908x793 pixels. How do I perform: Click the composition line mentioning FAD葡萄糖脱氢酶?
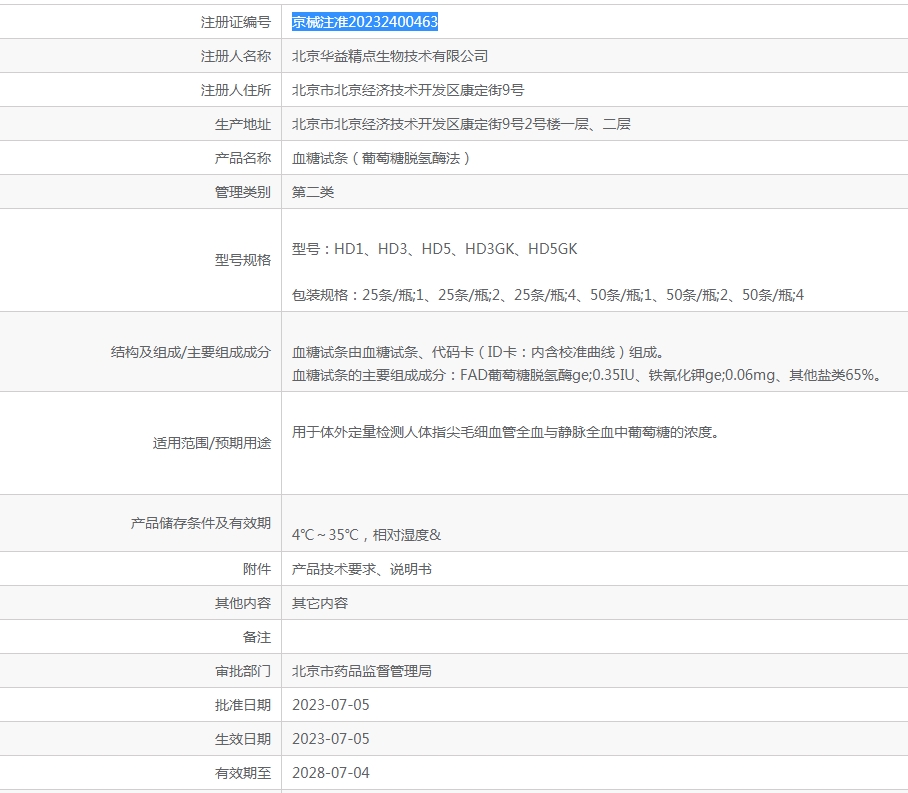coord(587,375)
